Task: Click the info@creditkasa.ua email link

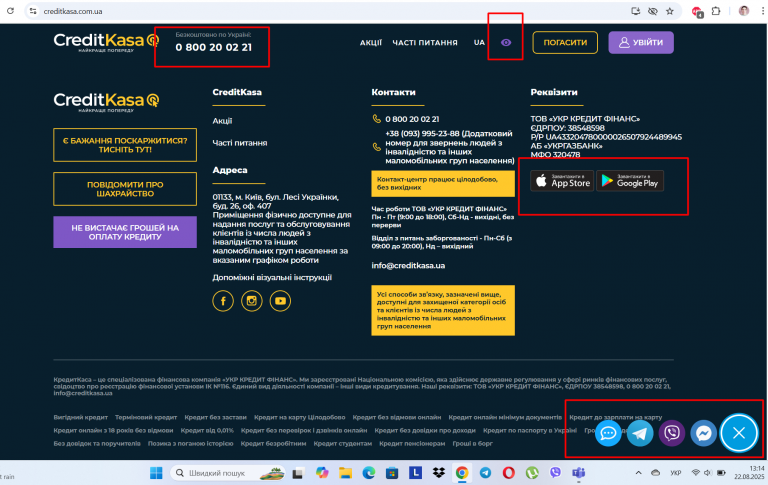Action: (x=408, y=266)
